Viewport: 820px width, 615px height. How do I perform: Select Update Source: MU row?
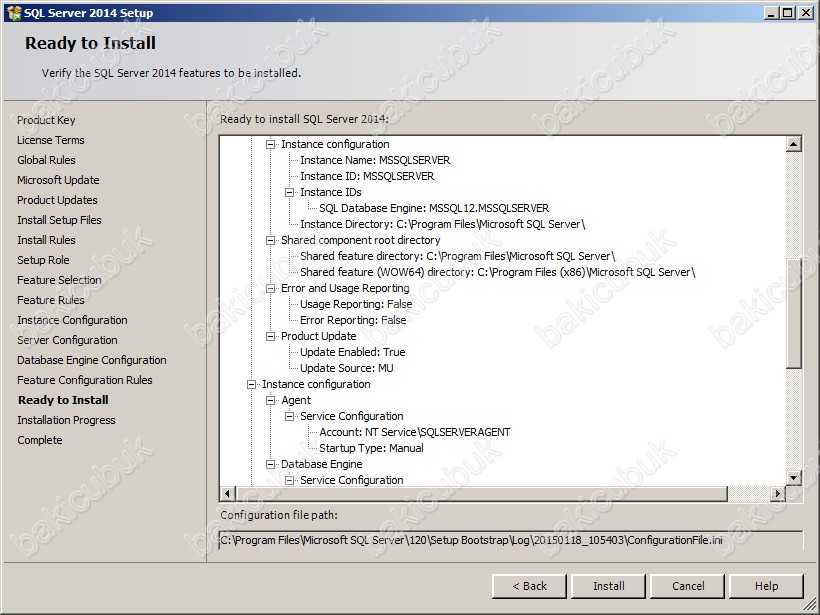click(x=347, y=368)
